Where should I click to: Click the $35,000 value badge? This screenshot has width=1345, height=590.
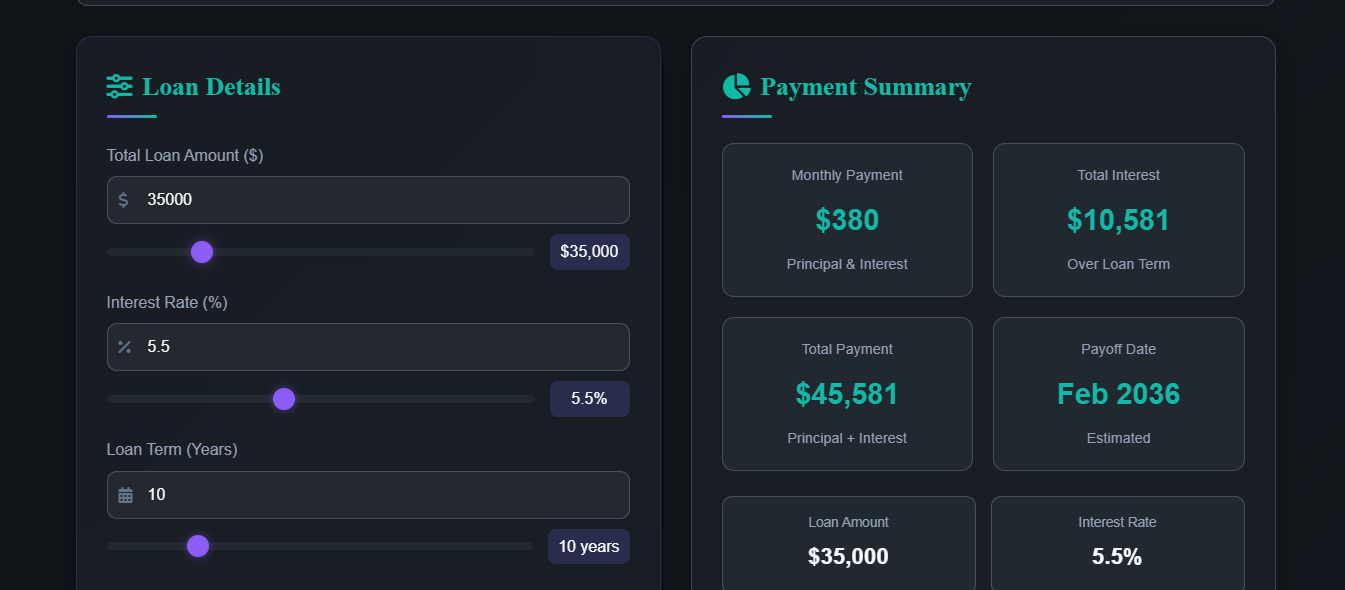pyautogui.click(x=589, y=252)
